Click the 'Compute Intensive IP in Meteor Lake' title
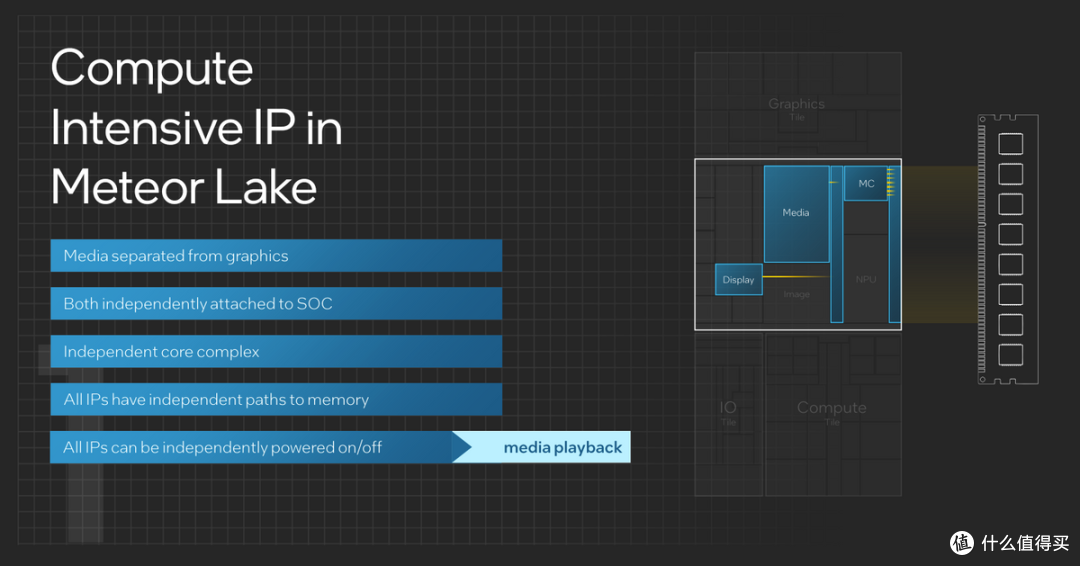Viewport: 1080px width, 566px height. point(196,127)
